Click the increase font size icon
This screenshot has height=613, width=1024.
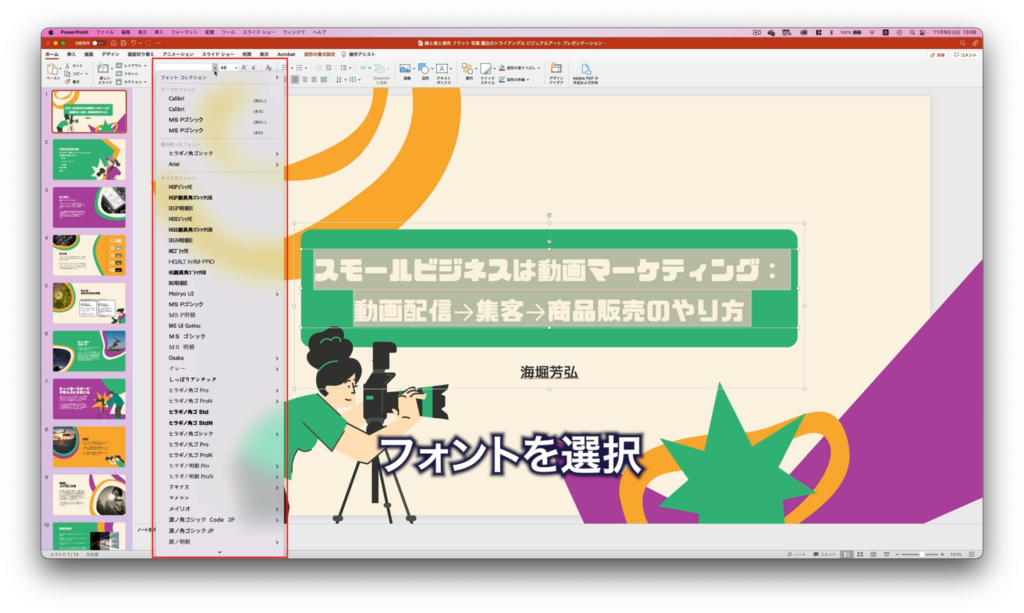[x=243, y=67]
